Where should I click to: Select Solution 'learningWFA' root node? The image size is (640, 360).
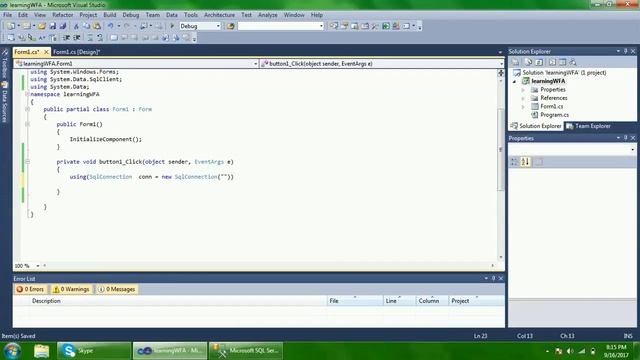tap(564, 73)
